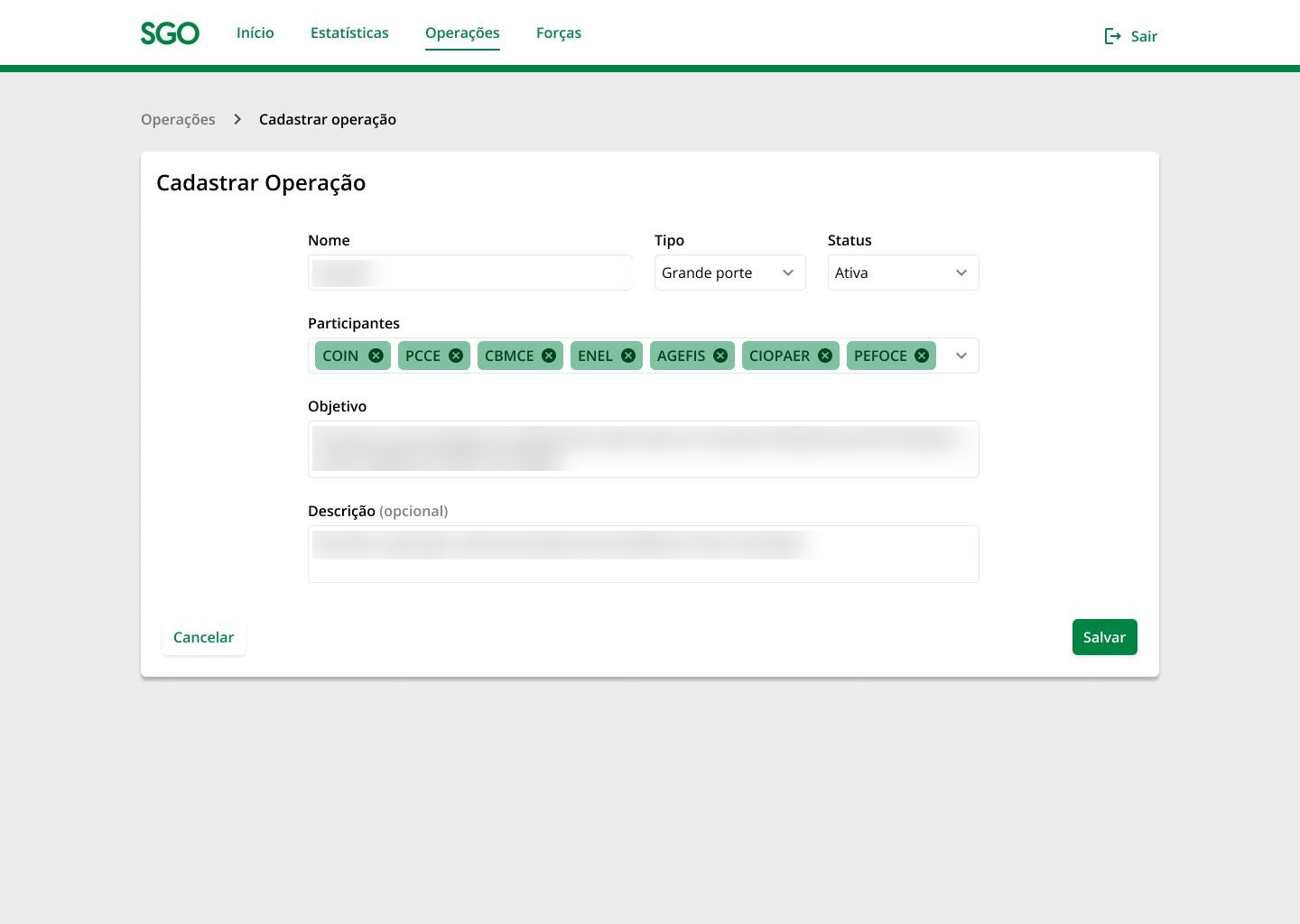The image size is (1300, 924).
Task: Click the Cadastrar operação breadcrumb
Action: point(328,119)
